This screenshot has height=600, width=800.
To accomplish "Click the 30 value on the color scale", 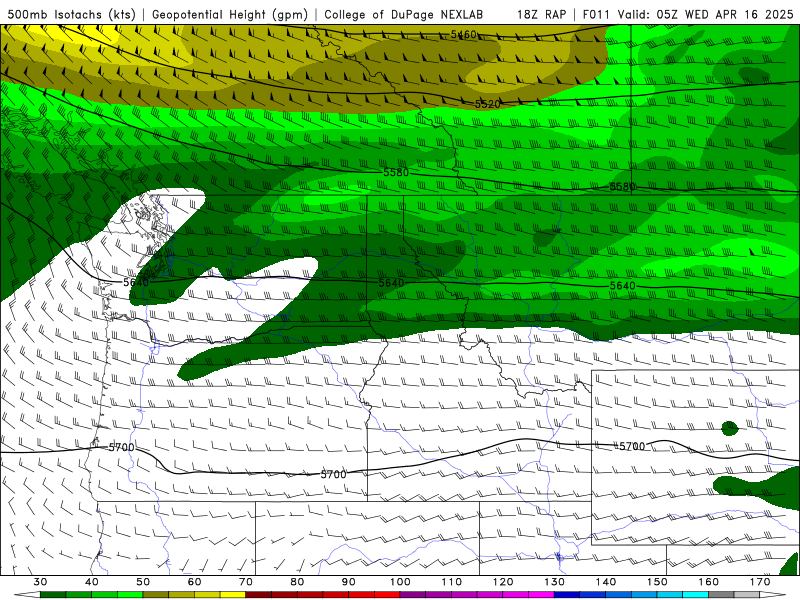I will tap(40, 582).
